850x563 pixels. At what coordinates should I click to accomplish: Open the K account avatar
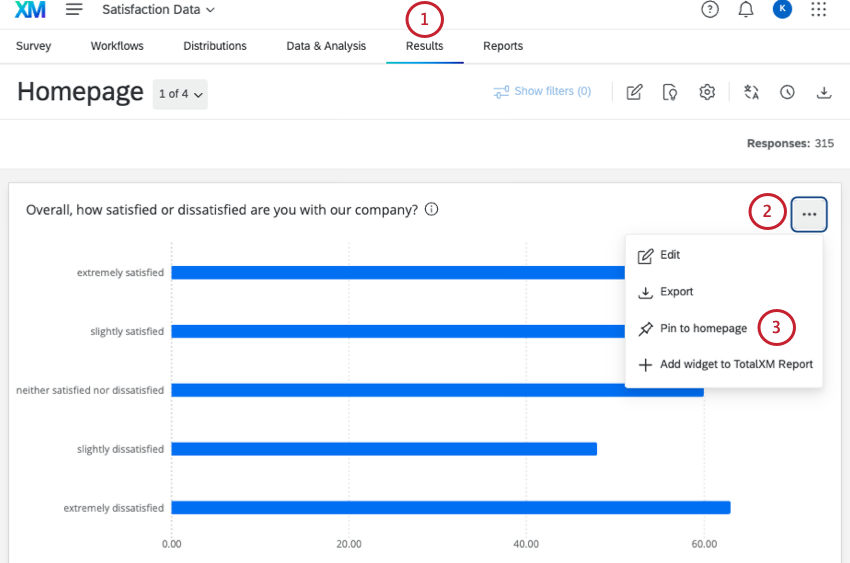[x=782, y=9]
